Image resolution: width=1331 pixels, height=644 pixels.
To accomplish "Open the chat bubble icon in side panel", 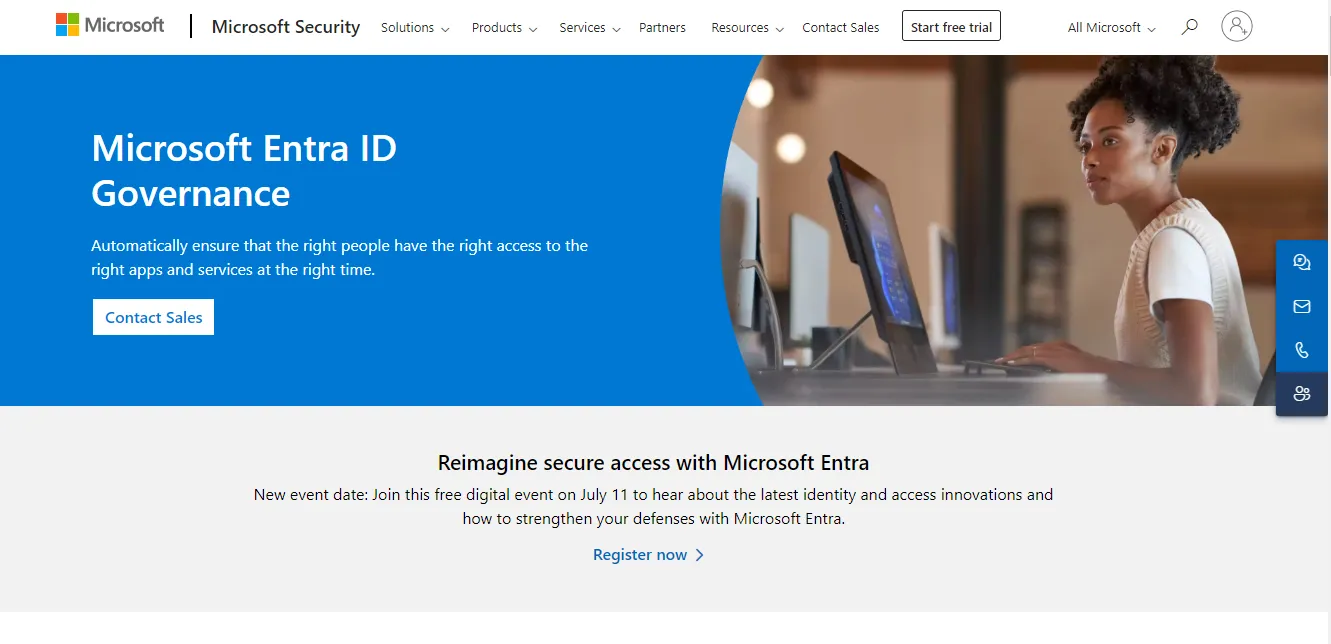I will coord(1301,262).
